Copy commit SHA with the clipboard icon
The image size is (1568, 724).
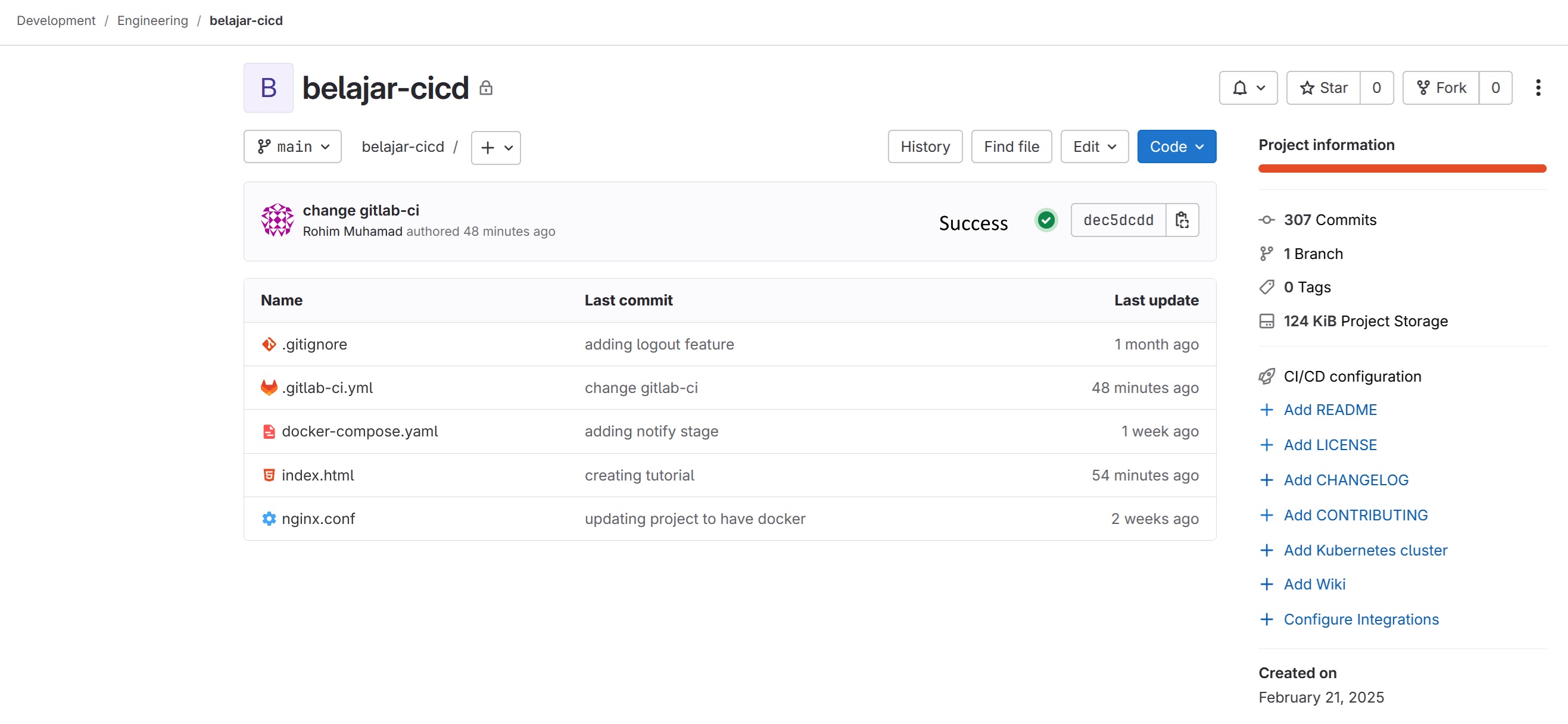point(1182,220)
